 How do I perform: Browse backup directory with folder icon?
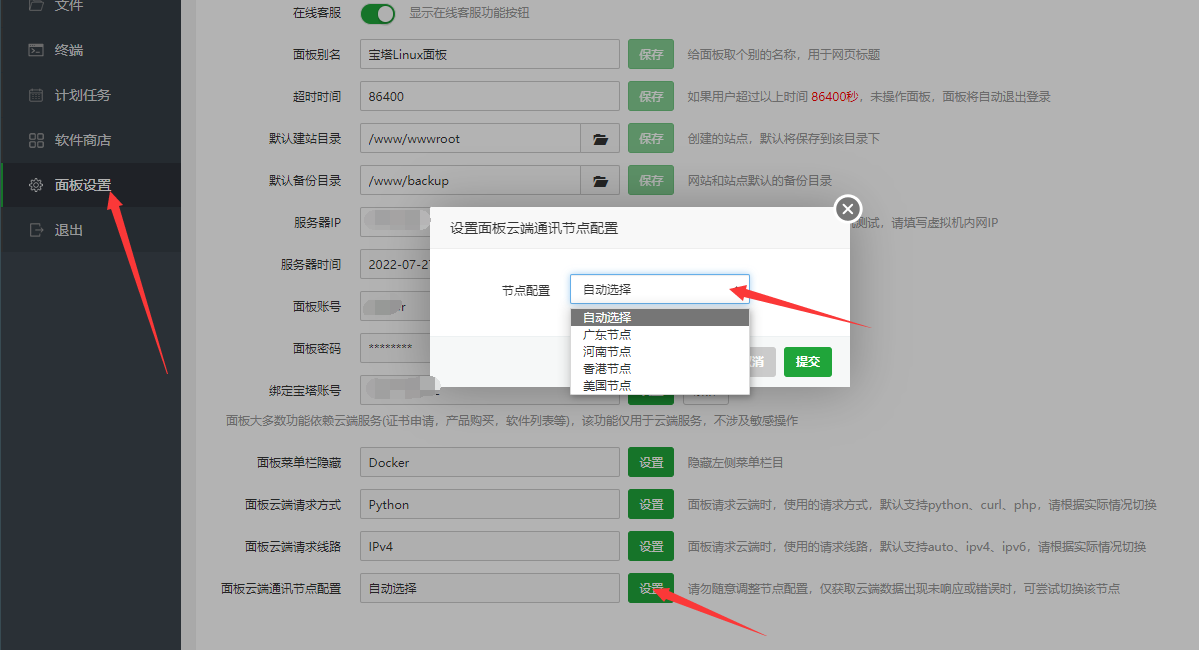599,179
